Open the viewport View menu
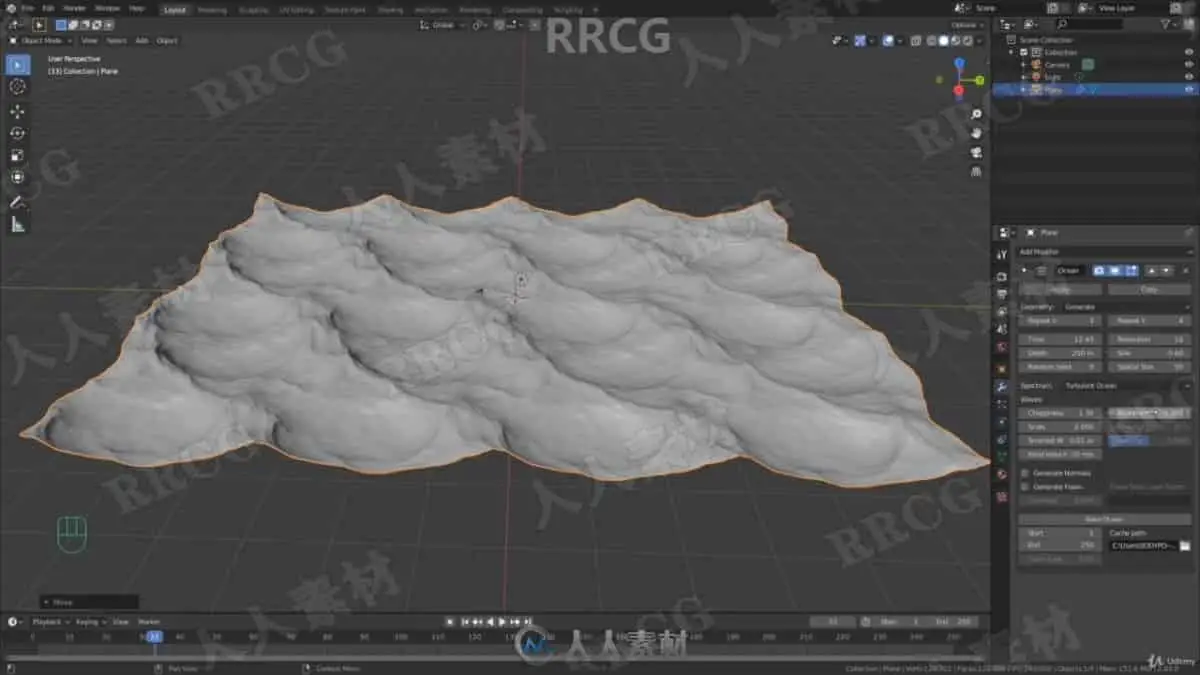This screenshot has height=675, width=1200. (89, 41)
